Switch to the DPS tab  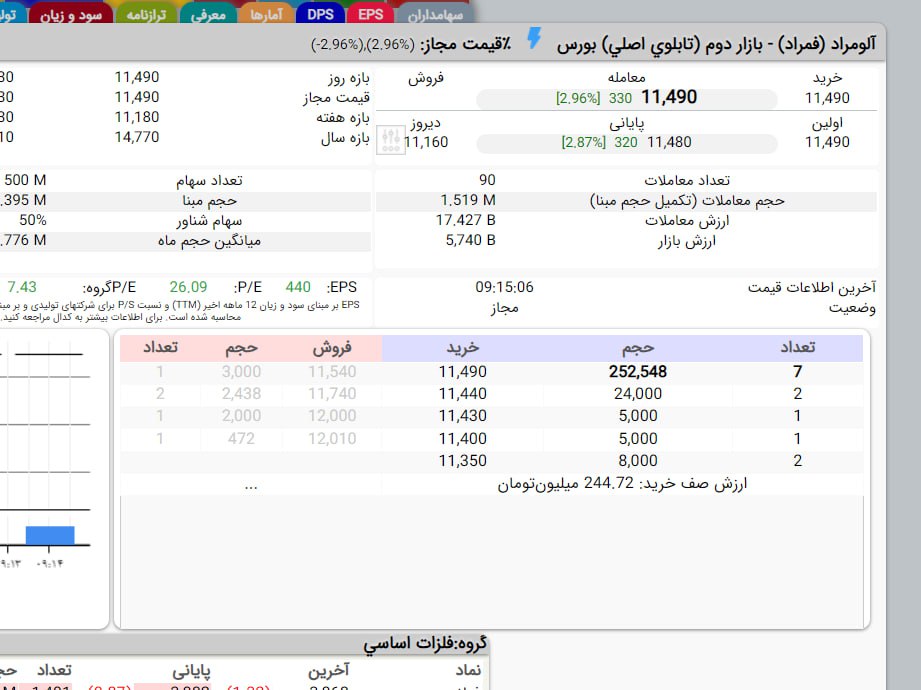(x=321, y=14)
